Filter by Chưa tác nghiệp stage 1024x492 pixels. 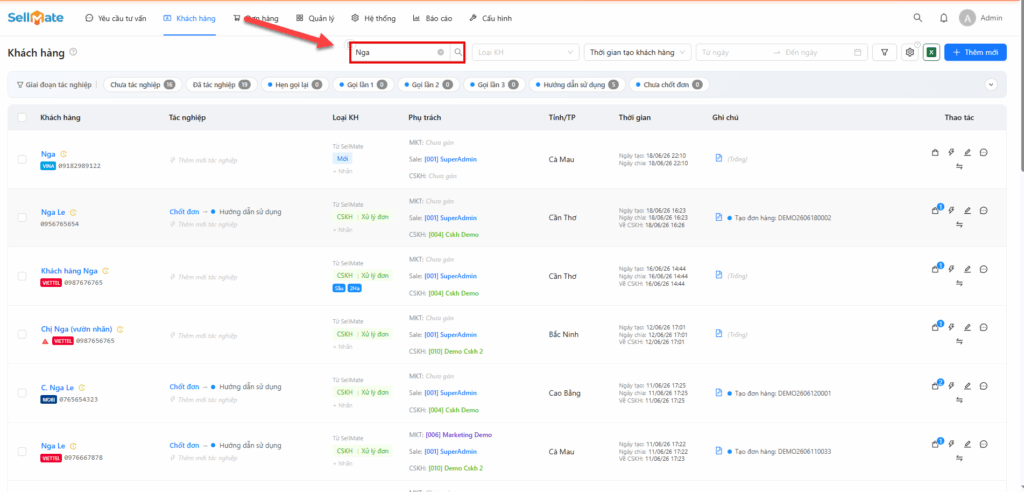click(x=142, y=84)
